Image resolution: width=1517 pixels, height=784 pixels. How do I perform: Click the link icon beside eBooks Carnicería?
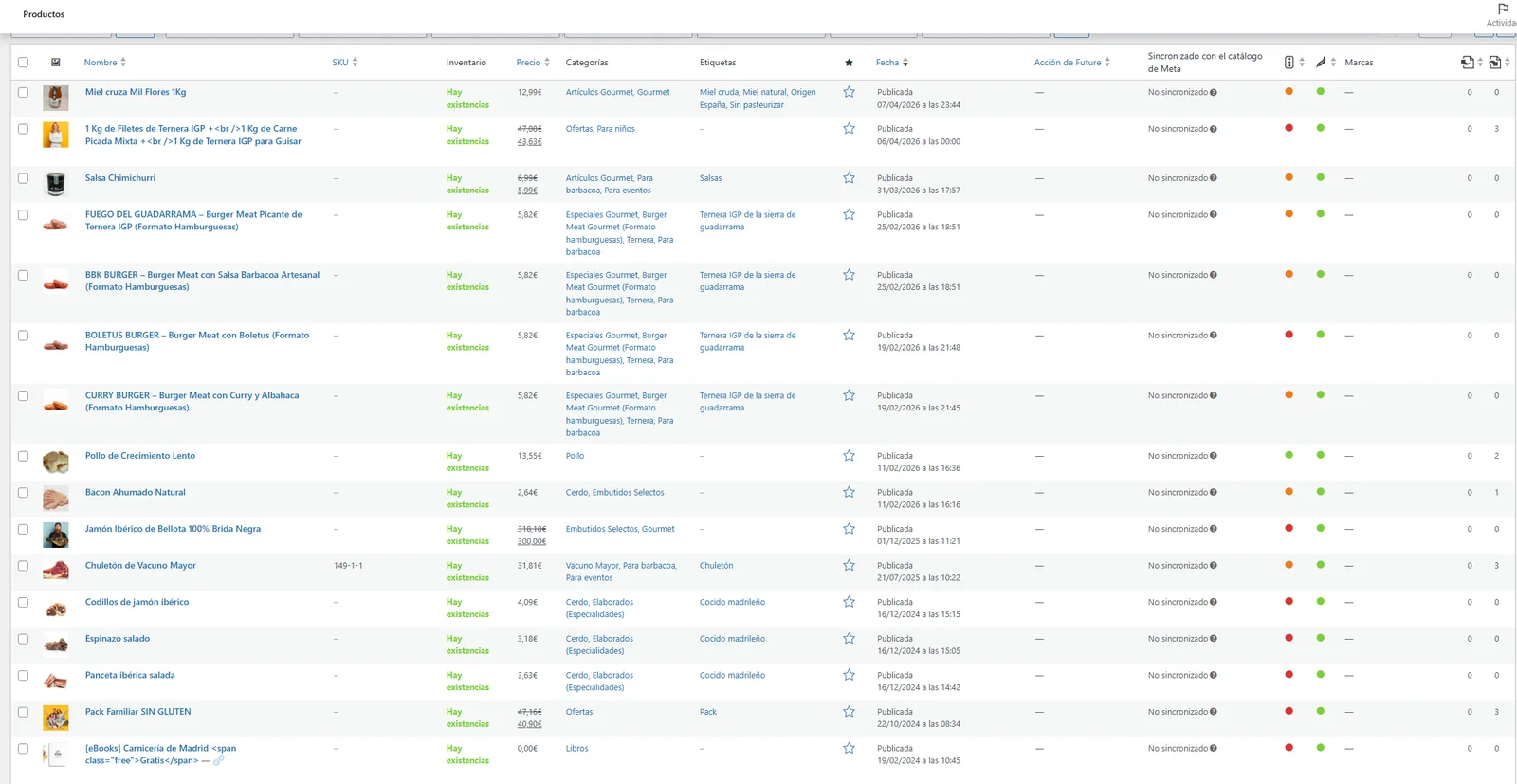click(219, 760)
